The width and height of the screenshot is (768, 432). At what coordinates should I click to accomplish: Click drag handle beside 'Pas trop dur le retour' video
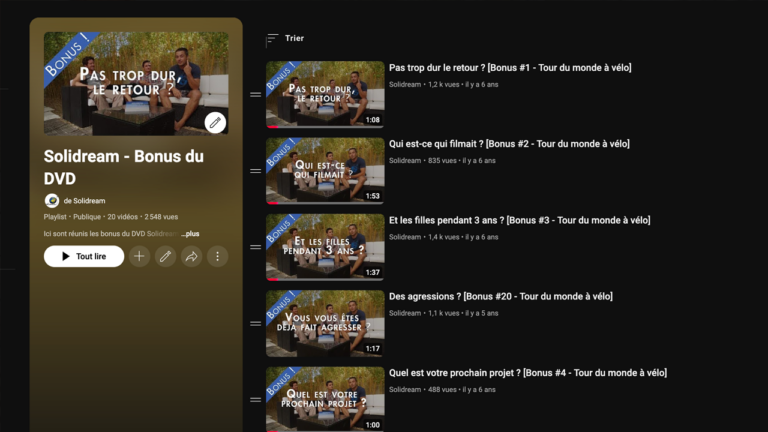tap(255, 95)
